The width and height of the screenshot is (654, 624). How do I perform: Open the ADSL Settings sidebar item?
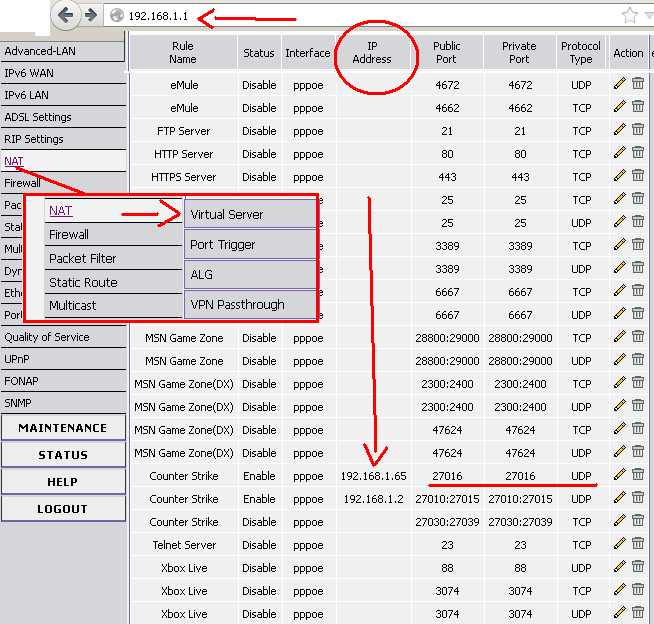pos(38,117)
